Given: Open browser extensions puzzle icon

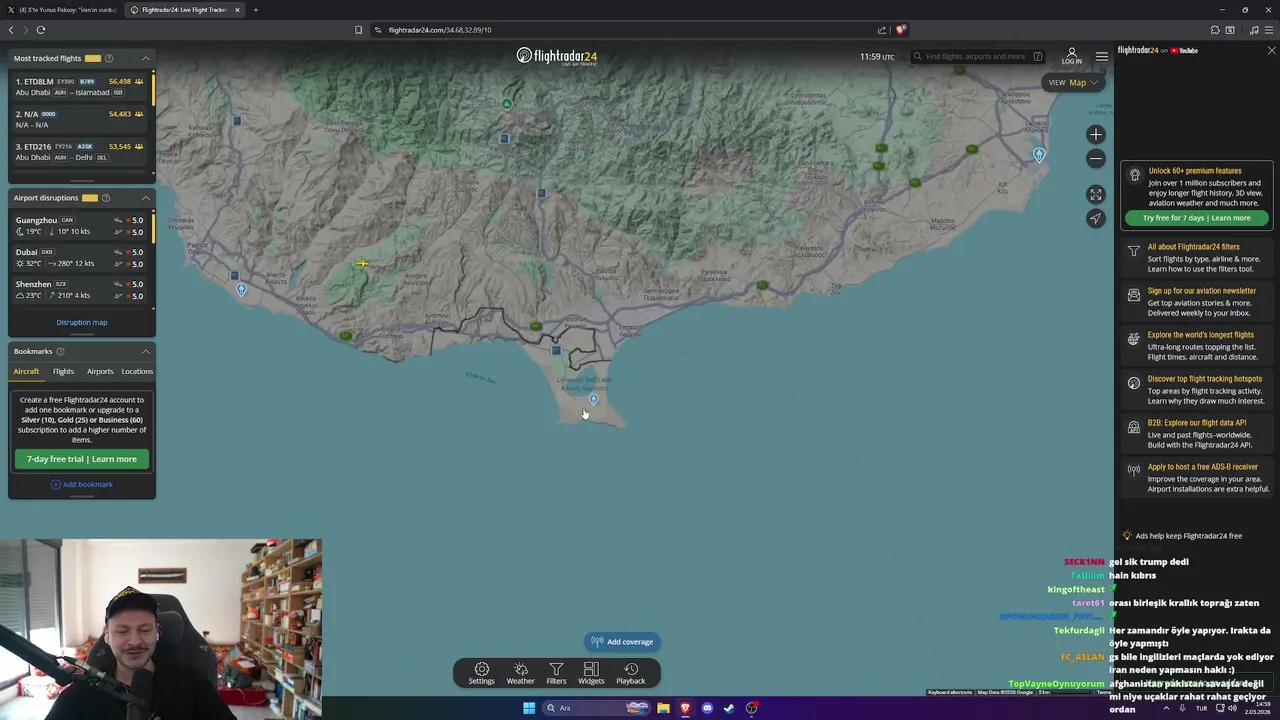Looking at the screenshot, I should coord(1215,30).
